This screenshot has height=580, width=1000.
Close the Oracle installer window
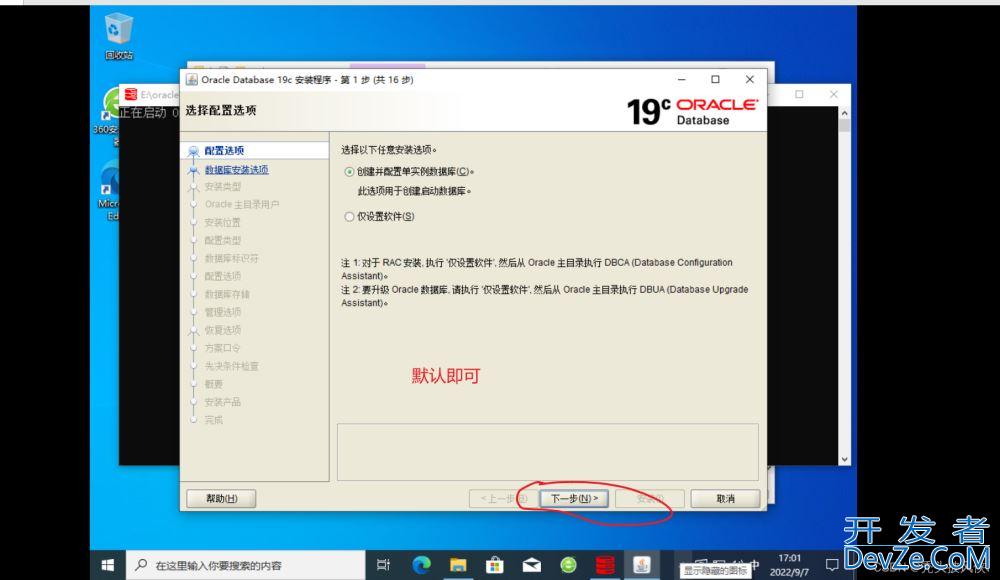pyautogui.click(x=750, y=79)
